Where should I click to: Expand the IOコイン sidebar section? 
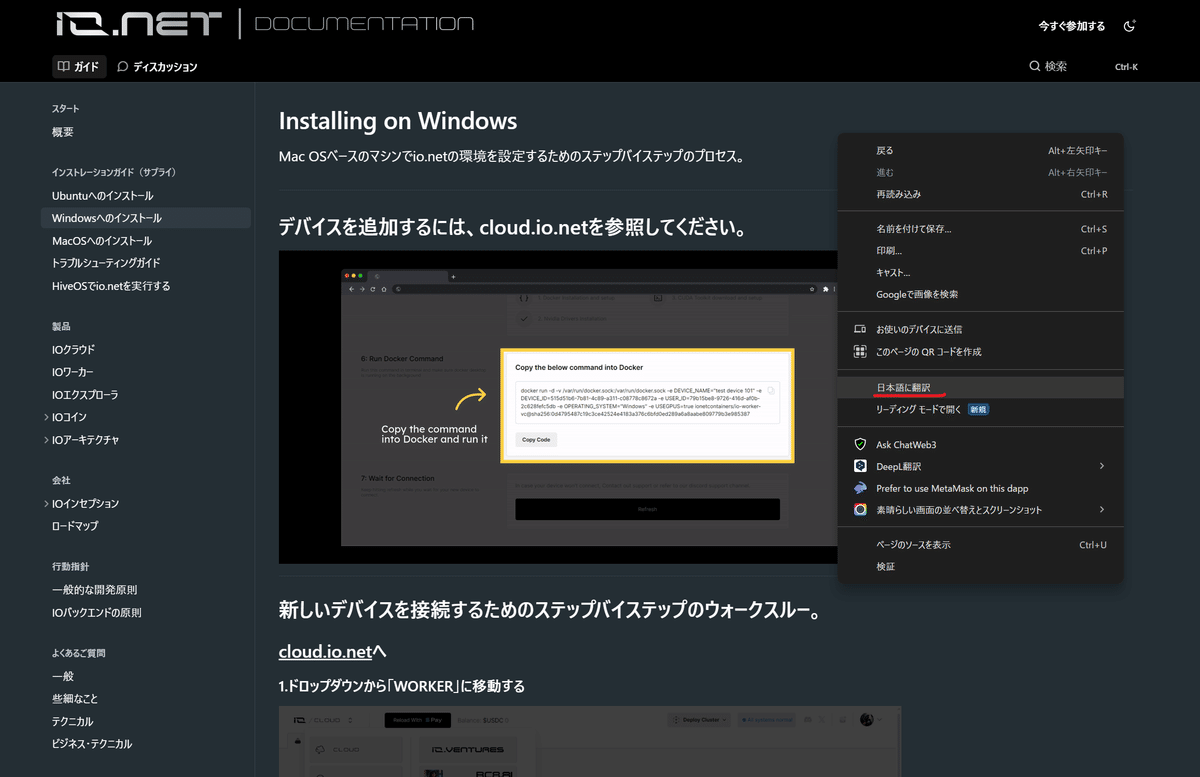tap(46, 417)
